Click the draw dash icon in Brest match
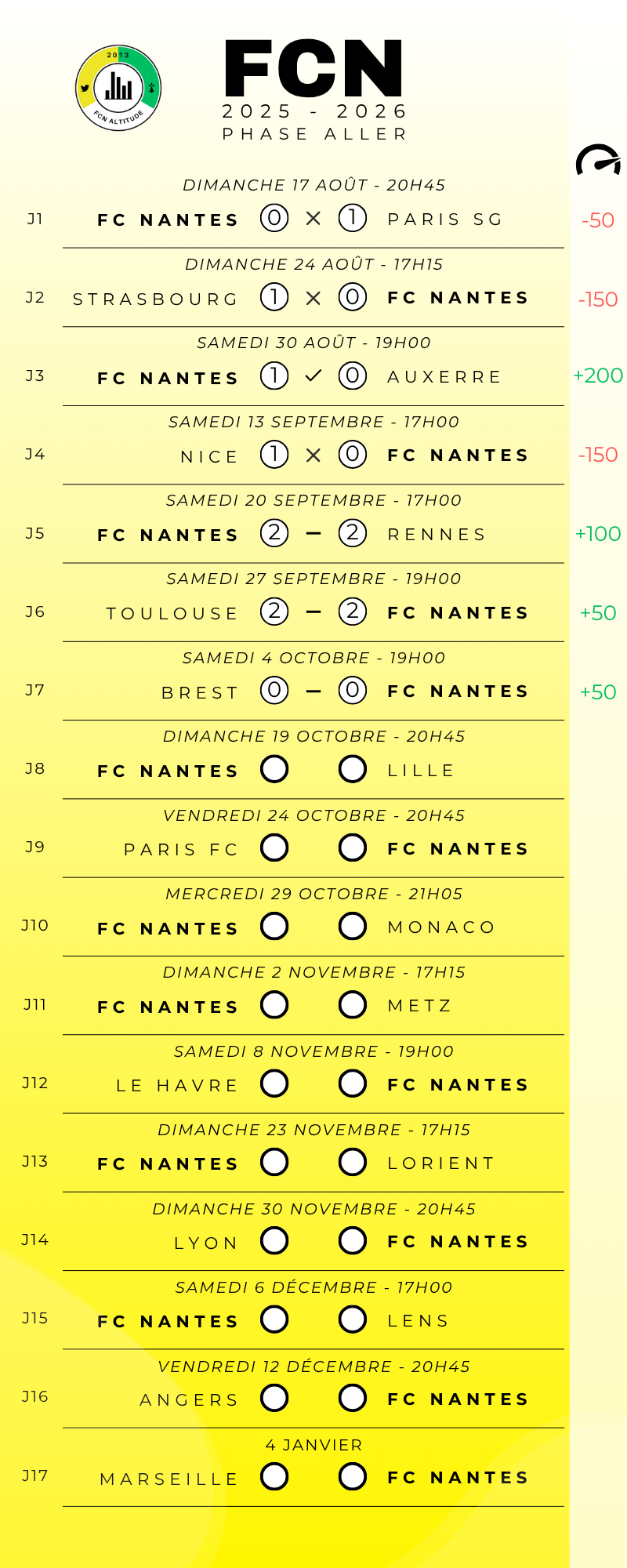The width and height of the screenshot is (627, 1568). click(x=313, y=691)
